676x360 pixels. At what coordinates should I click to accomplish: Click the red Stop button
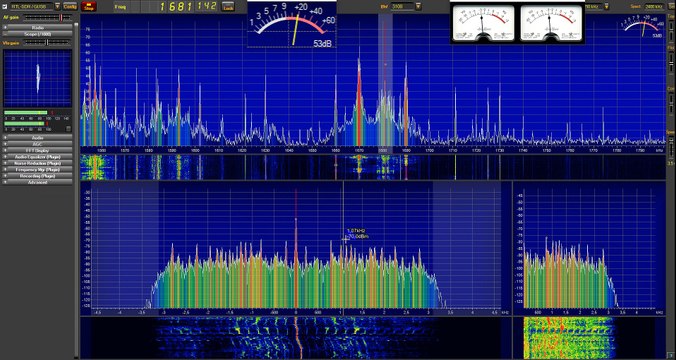coord(88,6)
